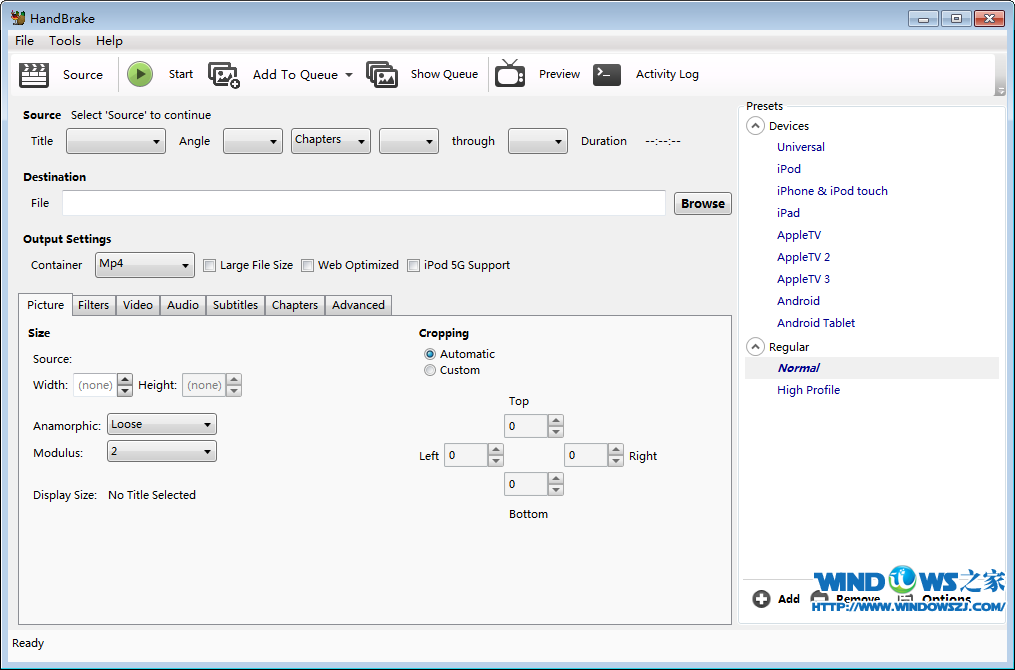Viewport: 1015px width, 670px height.
Task: Click the Destination File input field
Action: click(363, 204)
